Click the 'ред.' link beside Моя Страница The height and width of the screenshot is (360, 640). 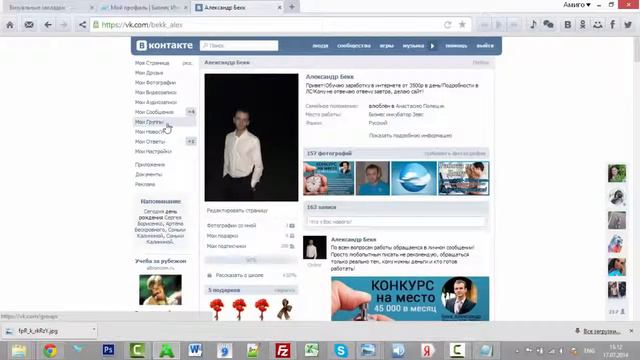[x=187, y=63]
